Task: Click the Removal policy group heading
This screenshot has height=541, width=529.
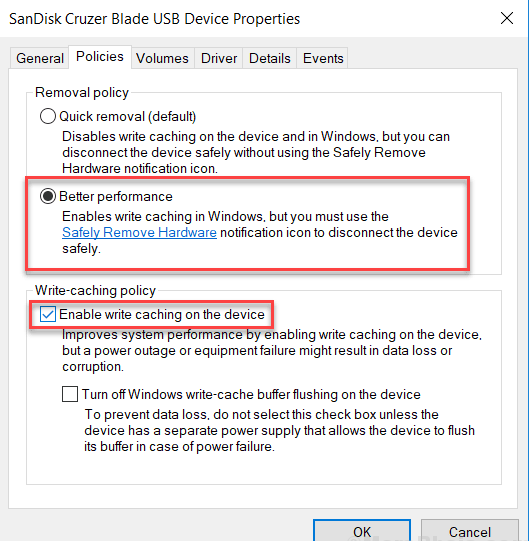Action: point(82,92)
